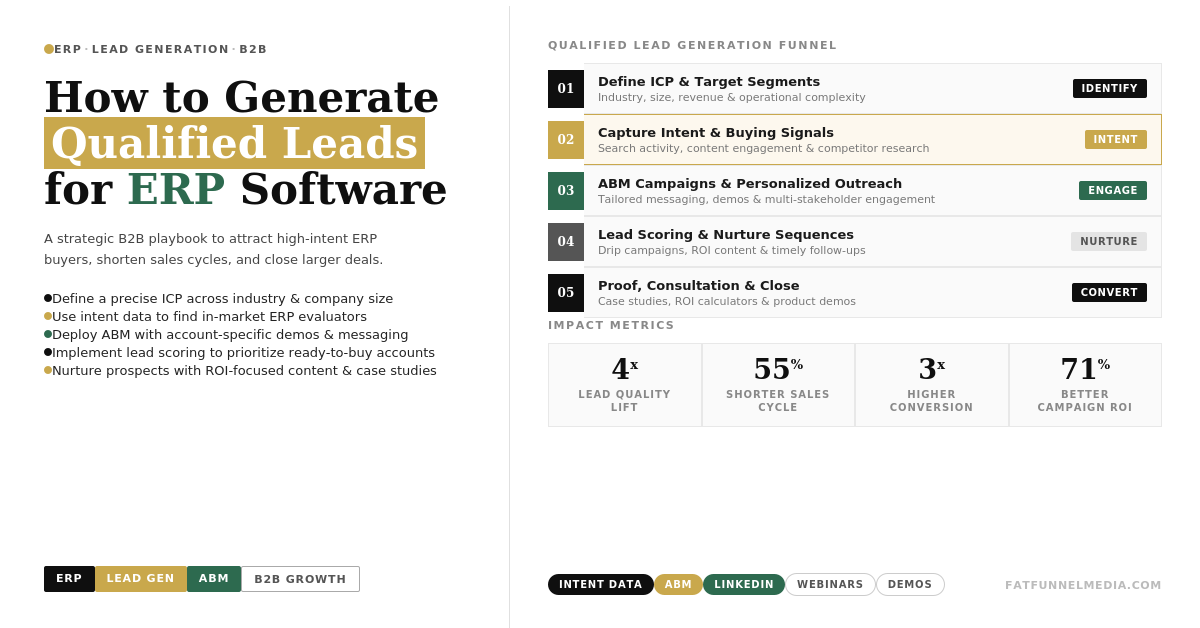Screen dimensions: 1200x628
Task: Click the NURTURE stage tag
Action: click(1108, 242)
